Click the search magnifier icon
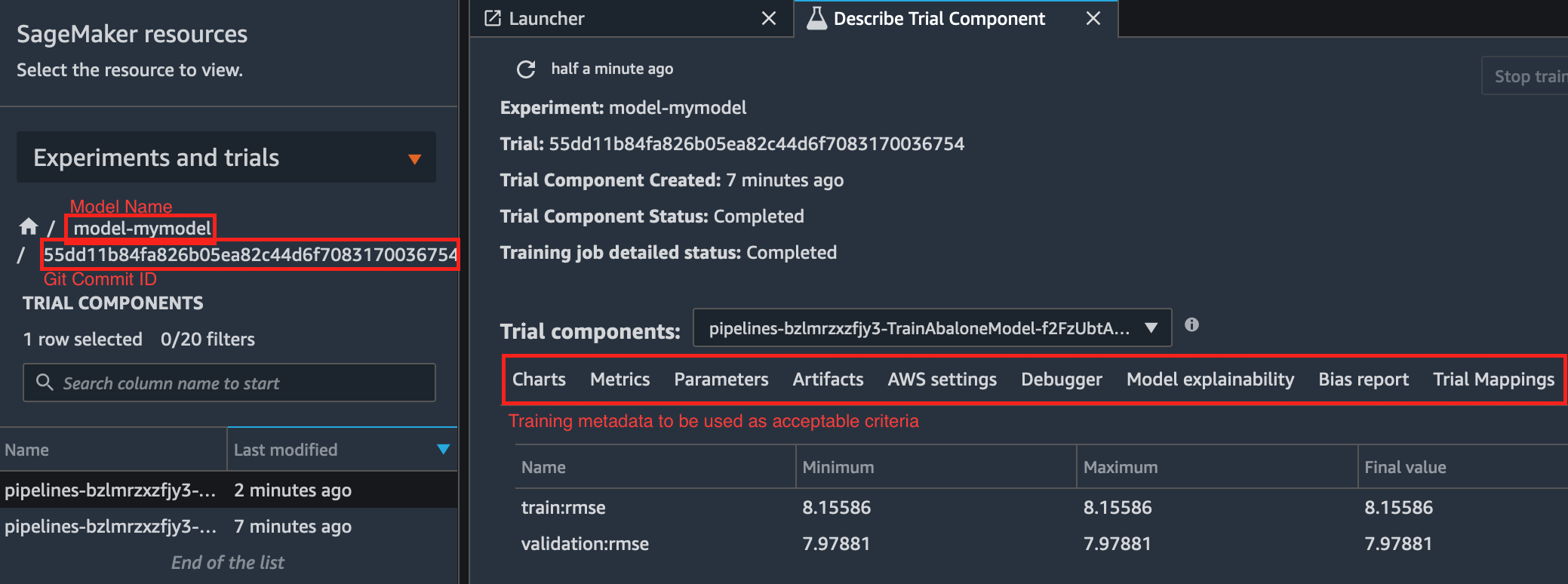 pos(45,383)
